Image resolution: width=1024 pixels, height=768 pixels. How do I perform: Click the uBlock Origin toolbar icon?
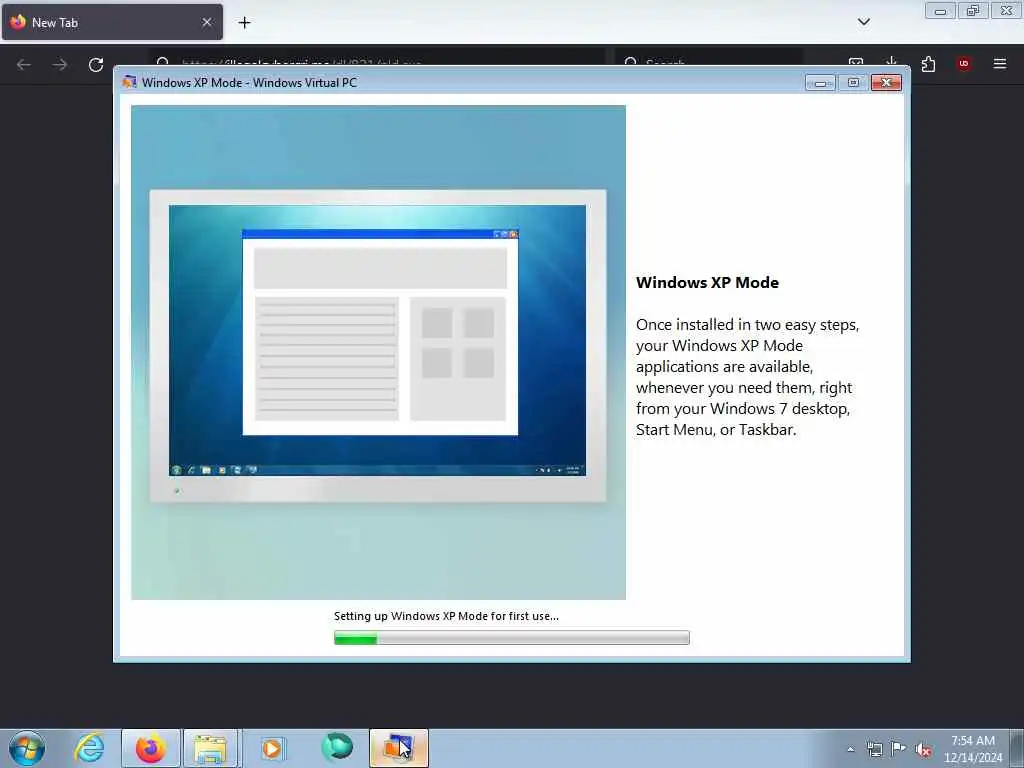[964, 63]
